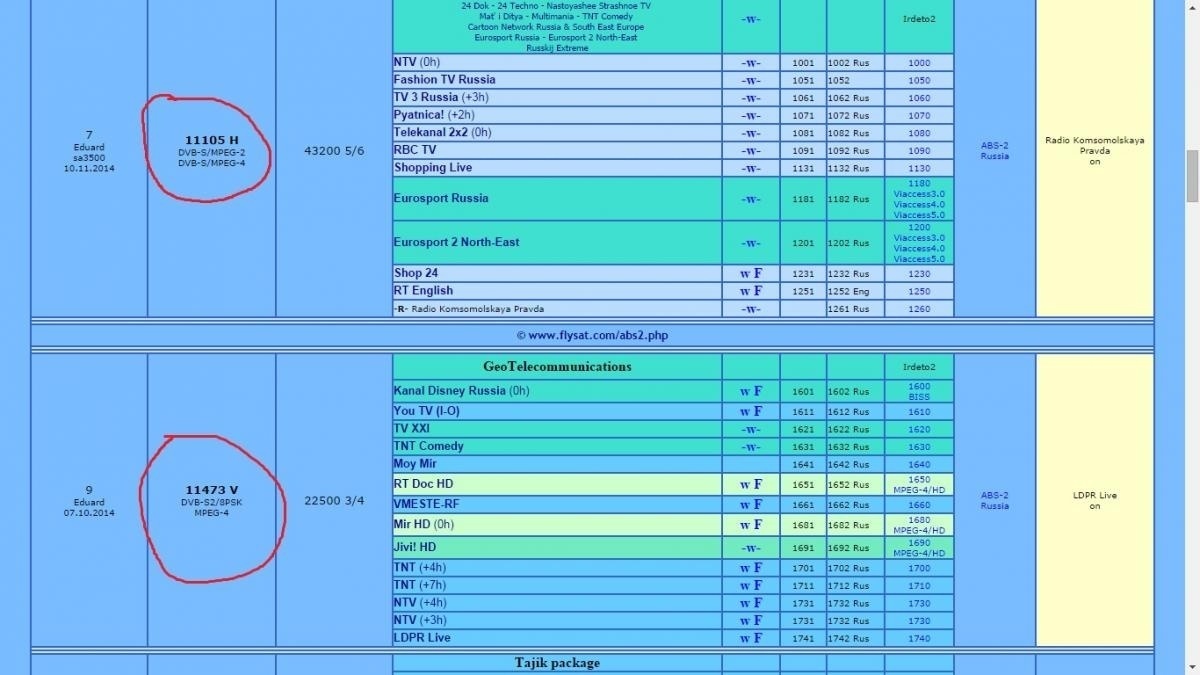Viewport: 1200px width, 675px height.
Task: Click the date 10.11.2014 under Eduard sa3500
Action: [89, 169]
